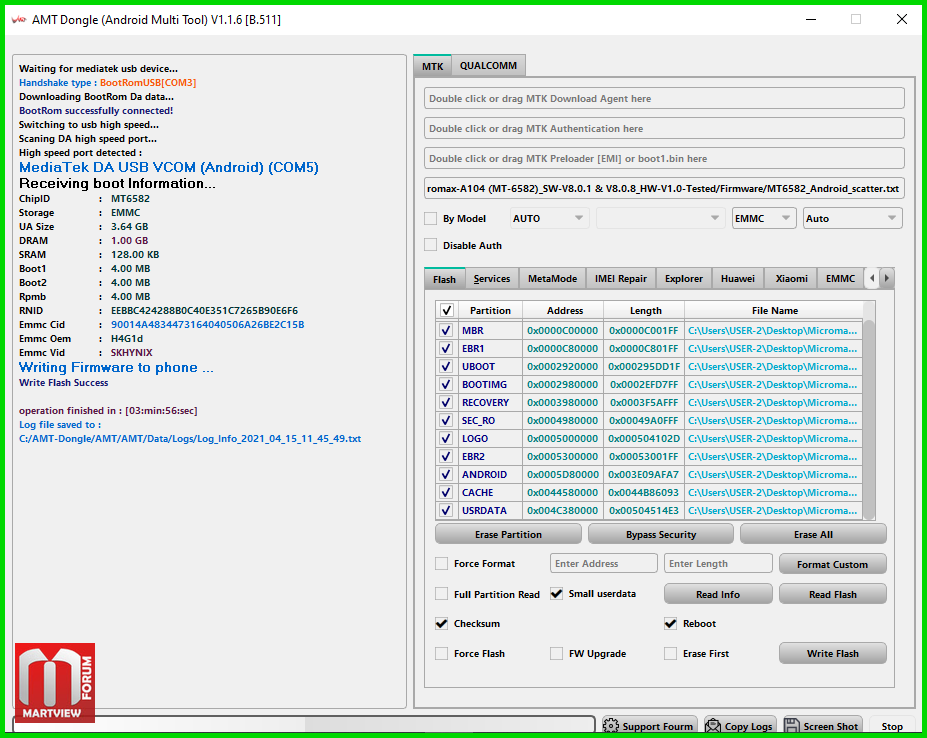Click the Screen Shot save icon
Image resolution: width=927 pixels, height=738 pixels.
click(793, 726)
